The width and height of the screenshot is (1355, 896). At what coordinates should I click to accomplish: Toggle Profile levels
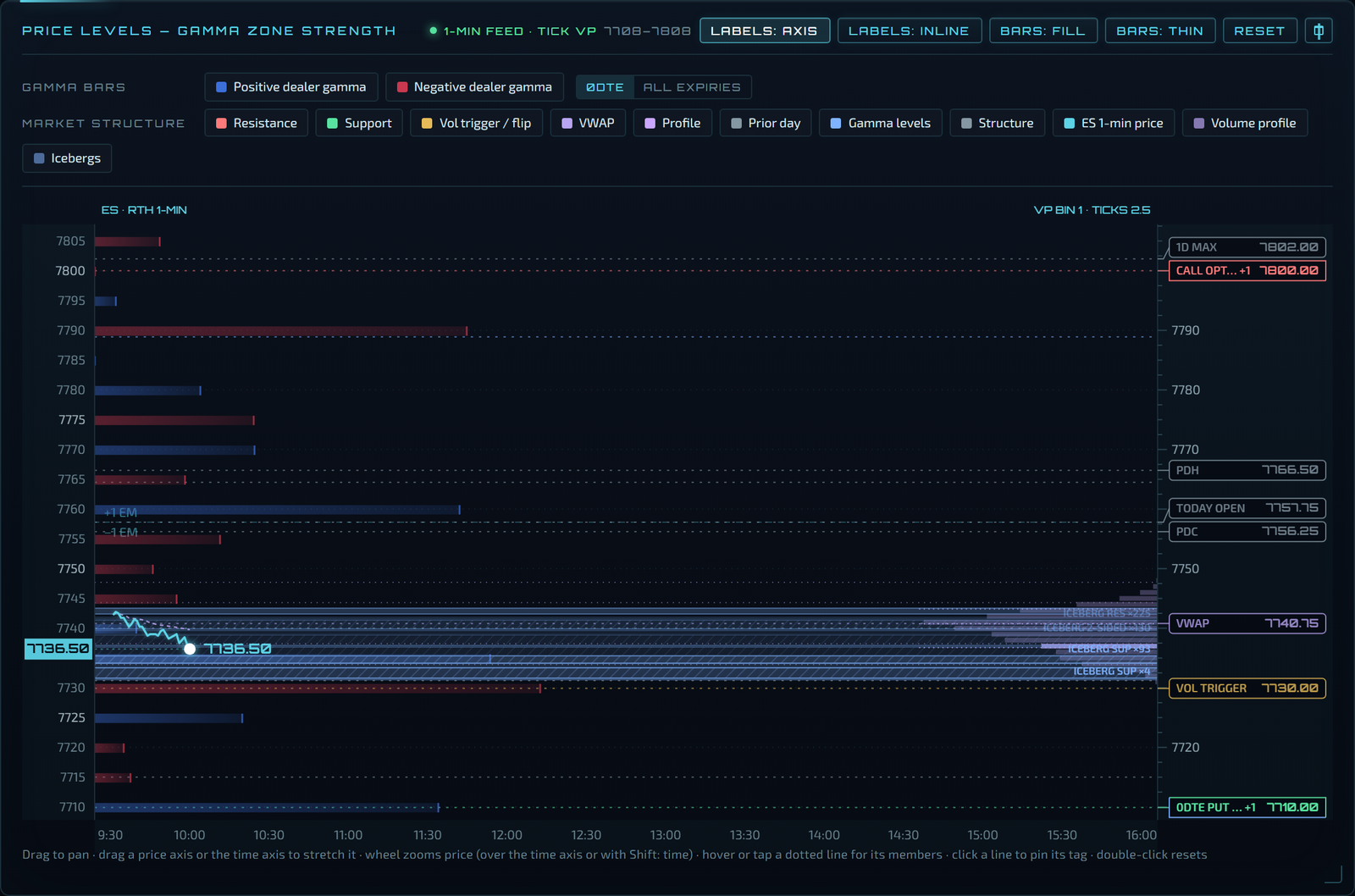[x=672, y=123]
